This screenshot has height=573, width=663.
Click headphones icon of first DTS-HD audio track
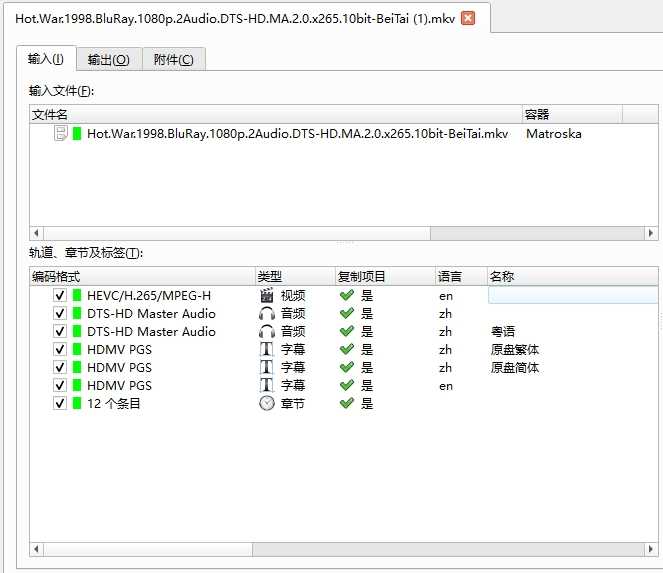[267, 314]
